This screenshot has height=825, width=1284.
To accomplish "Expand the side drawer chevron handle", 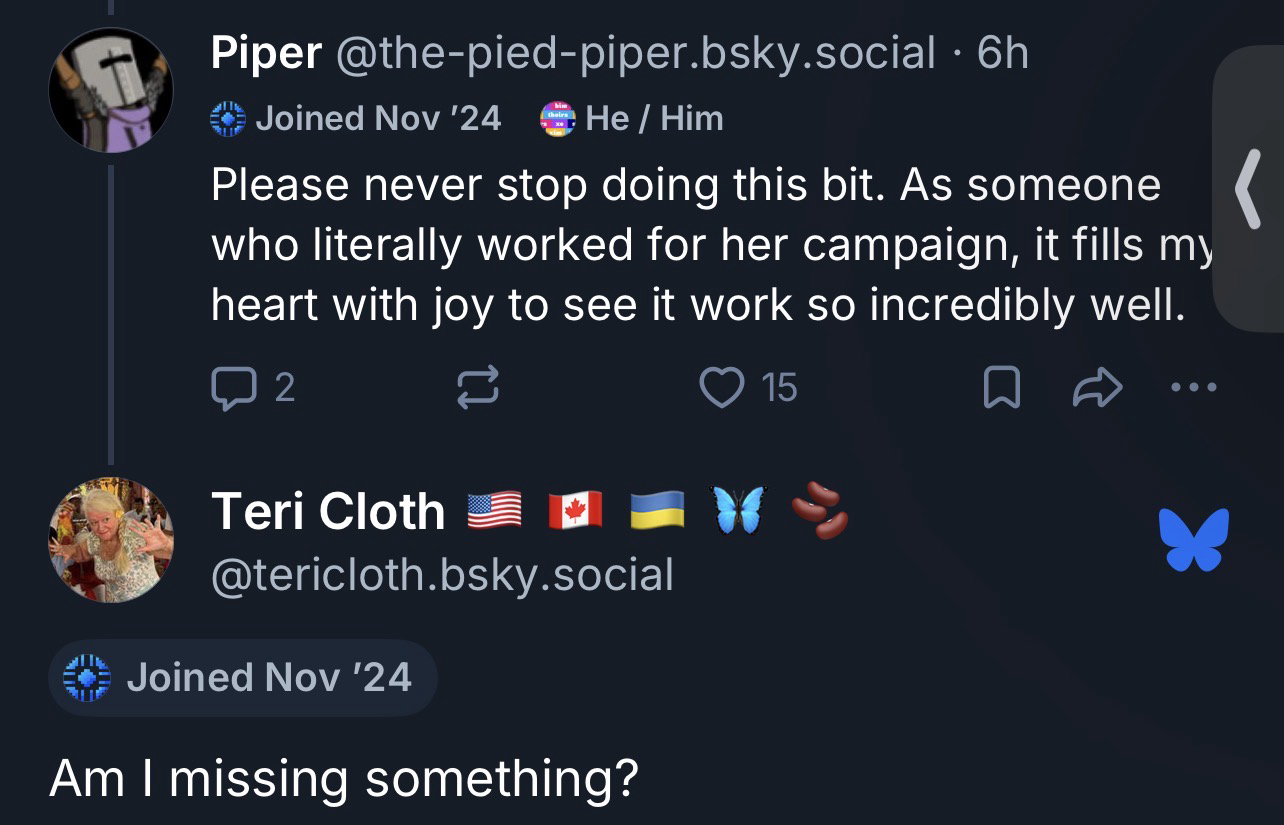I will coord(1247,188).
